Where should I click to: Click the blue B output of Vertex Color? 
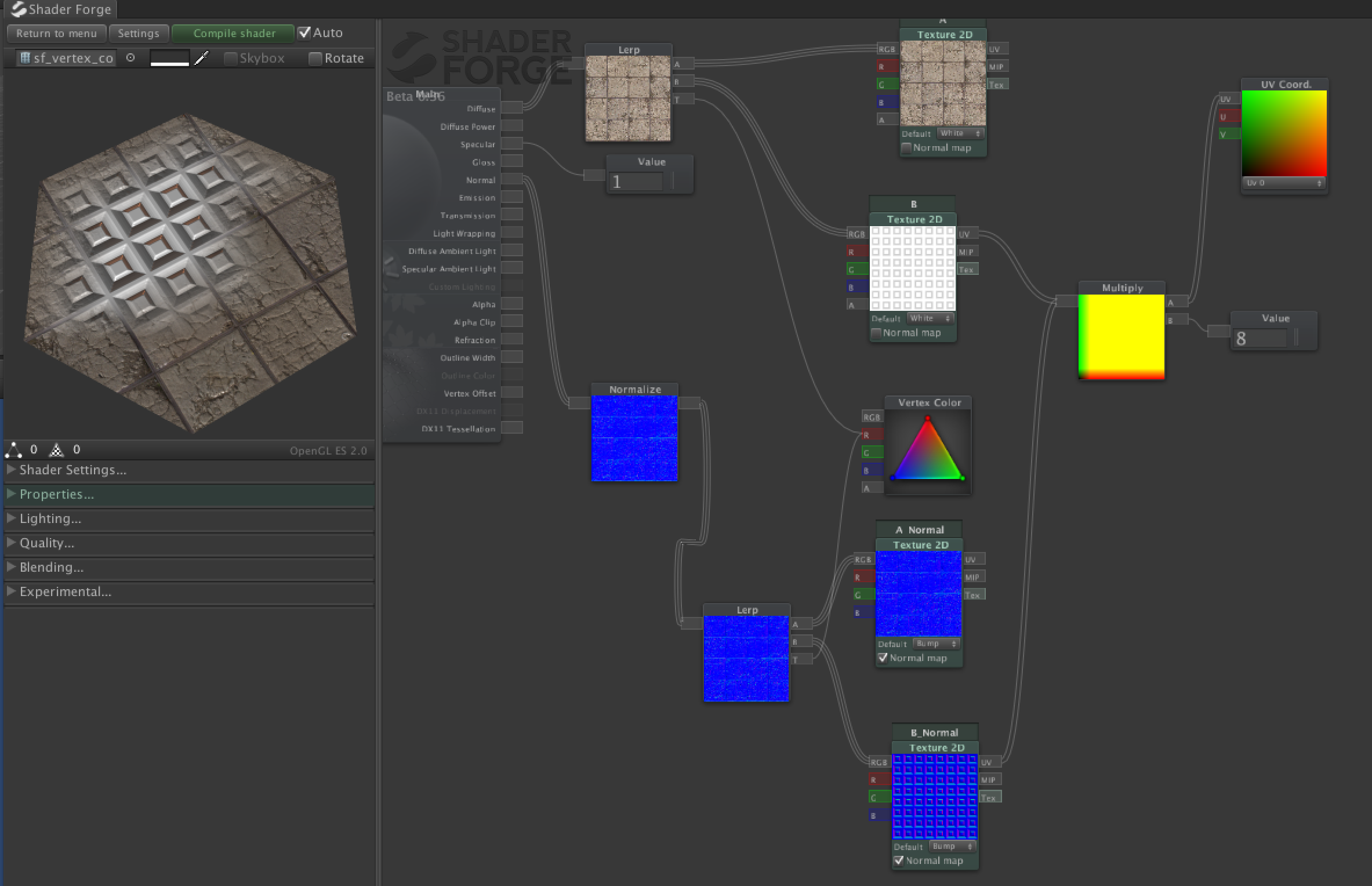click(872, 470)
